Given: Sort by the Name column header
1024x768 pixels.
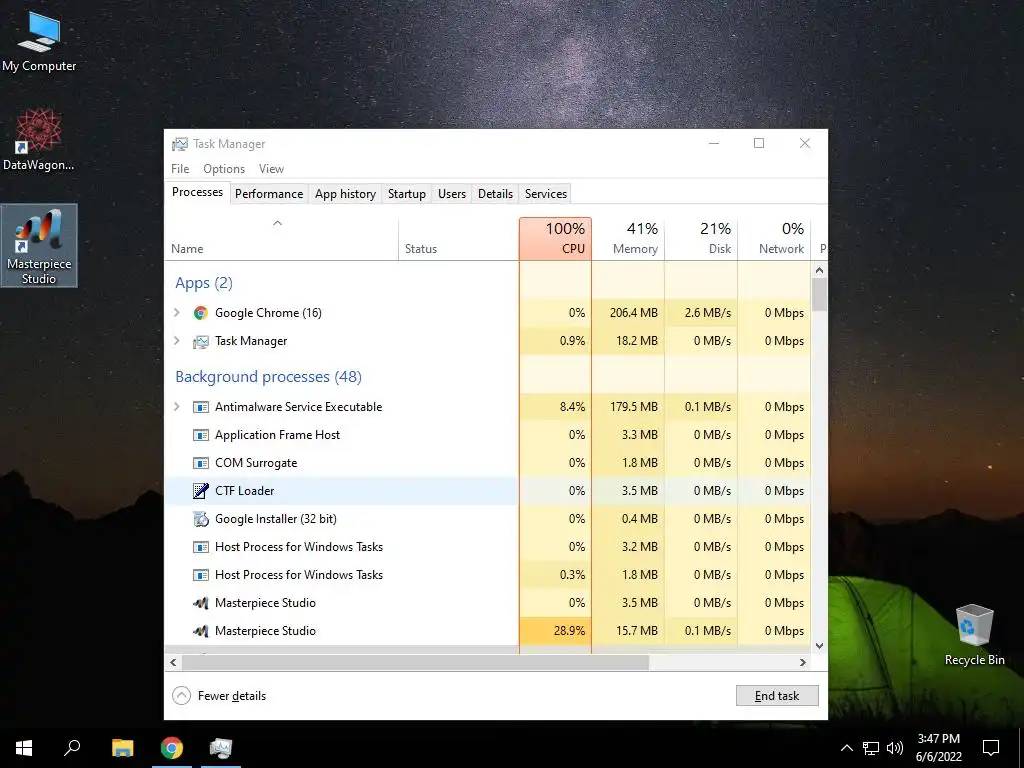Looking at the screenshot, I should (x=281, y=239).
